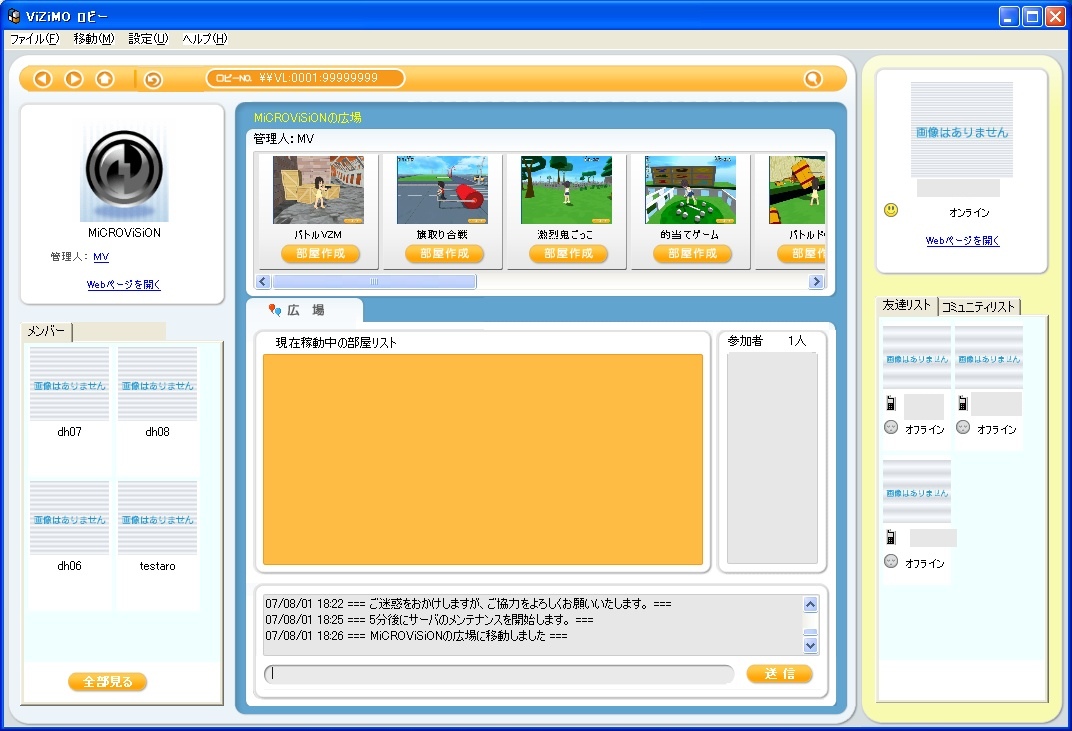Click the map pin icon on 広場 tab
1072x731 pixels.
pos(276,311)
